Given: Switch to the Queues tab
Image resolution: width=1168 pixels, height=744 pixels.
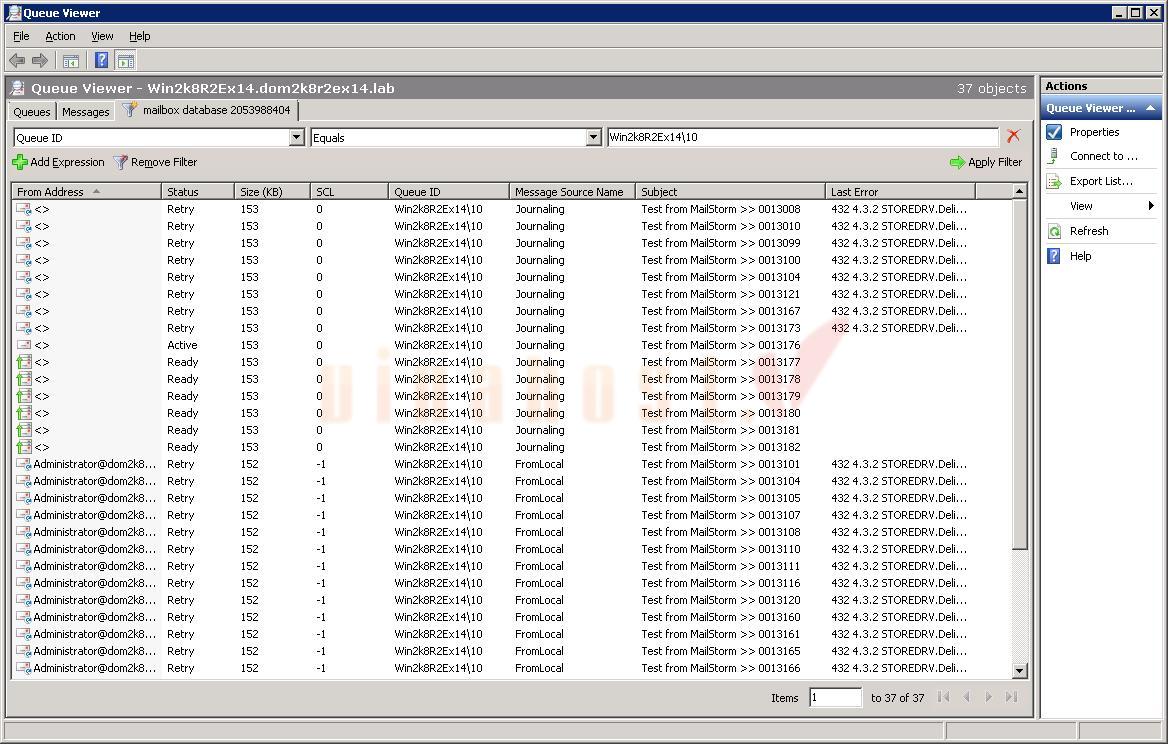Looking at the screenshot, I should coord(32,112).
